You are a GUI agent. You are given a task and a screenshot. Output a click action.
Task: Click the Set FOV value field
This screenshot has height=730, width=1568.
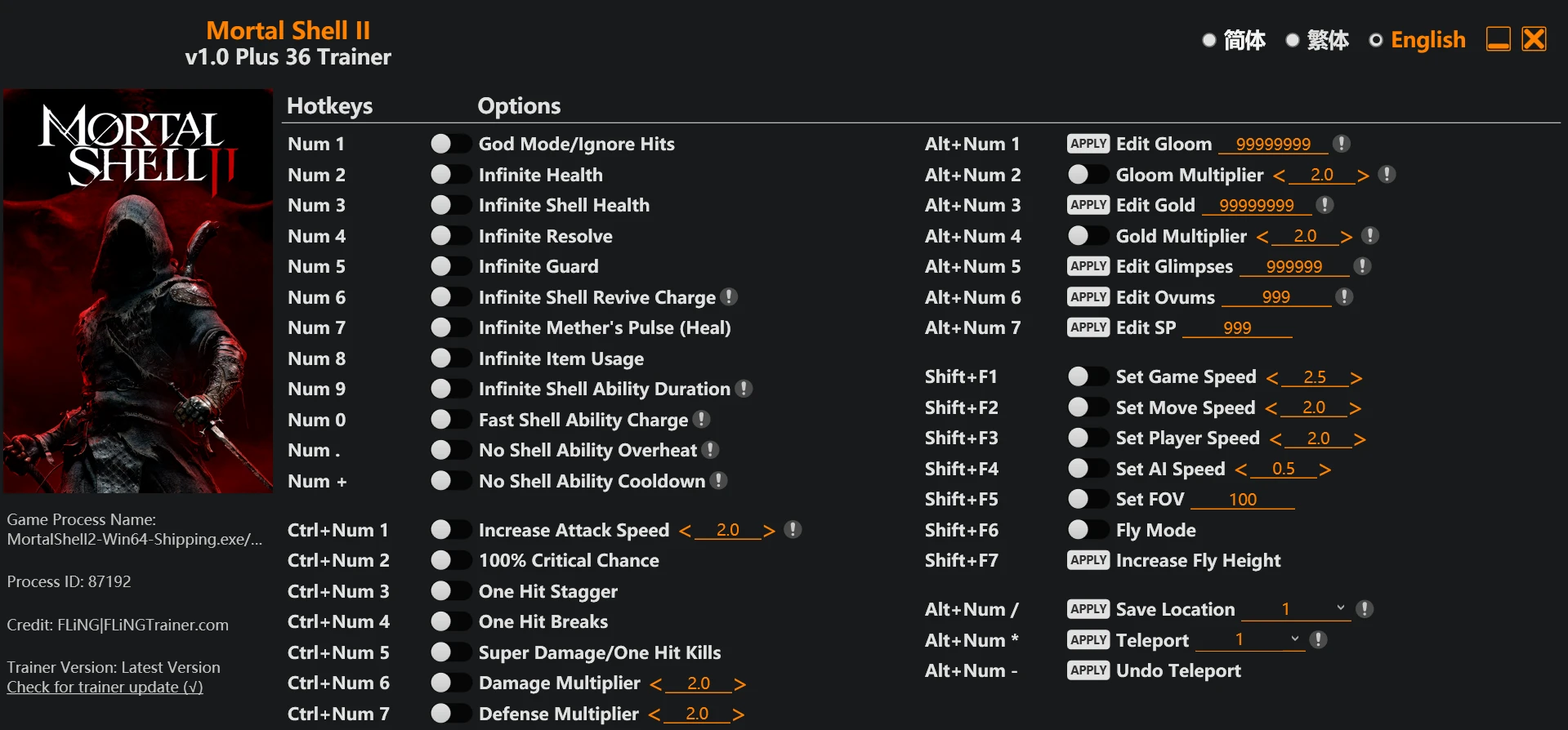click(x=1242, y=499)
